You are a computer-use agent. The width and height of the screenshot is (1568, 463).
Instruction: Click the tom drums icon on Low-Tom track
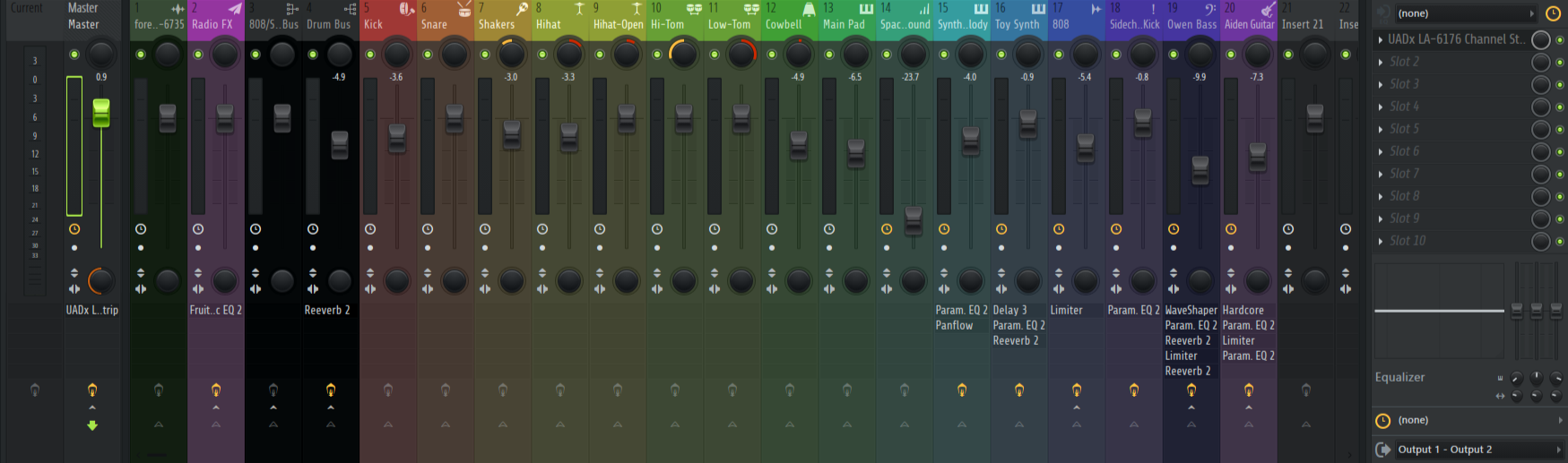pyautogui.click(x=751, y=9)
